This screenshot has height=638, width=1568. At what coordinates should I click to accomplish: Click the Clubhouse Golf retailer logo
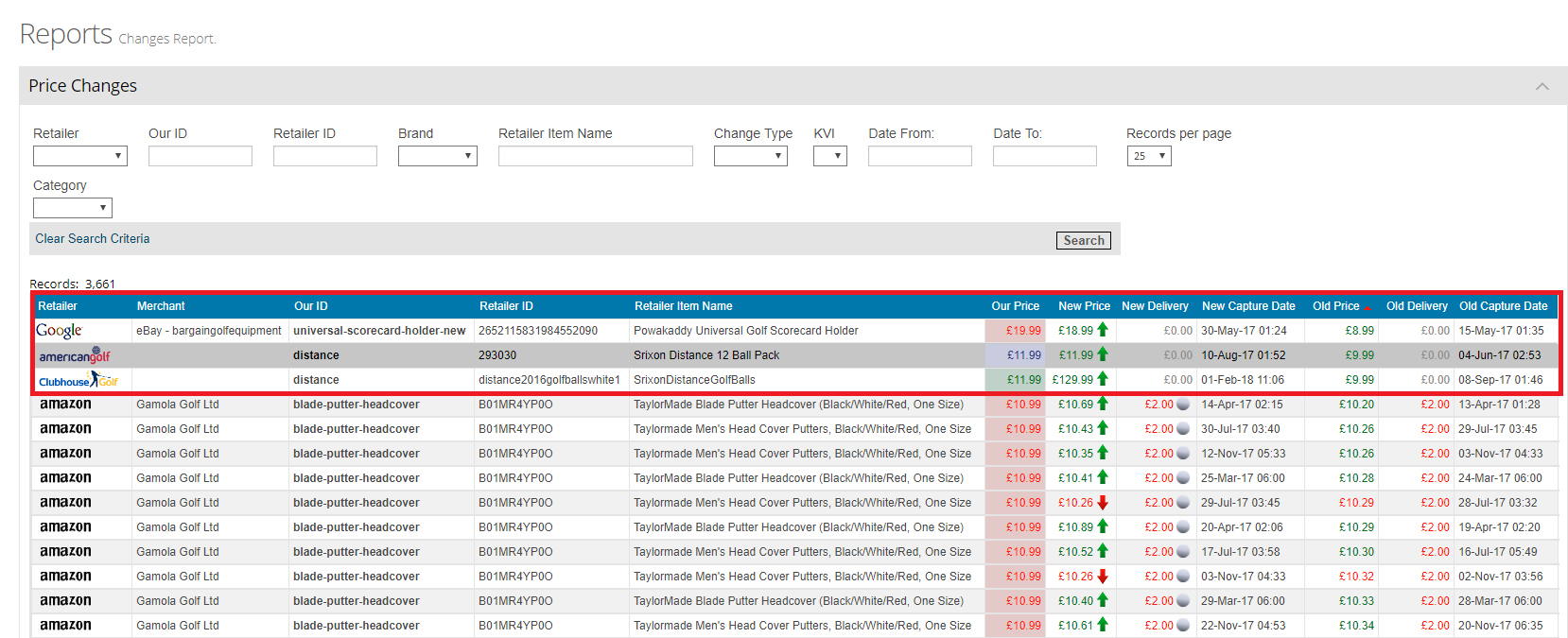(78, 380)
